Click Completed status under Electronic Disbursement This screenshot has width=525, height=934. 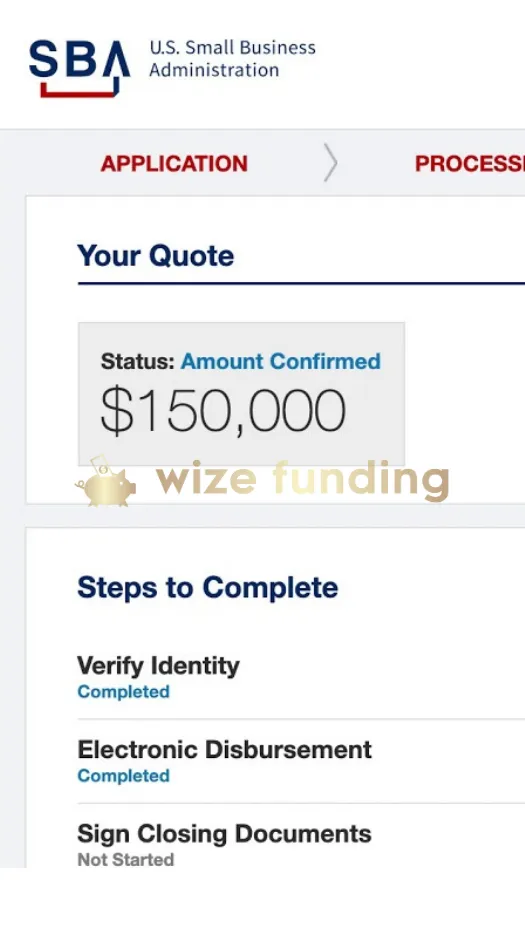click(123, 776)
